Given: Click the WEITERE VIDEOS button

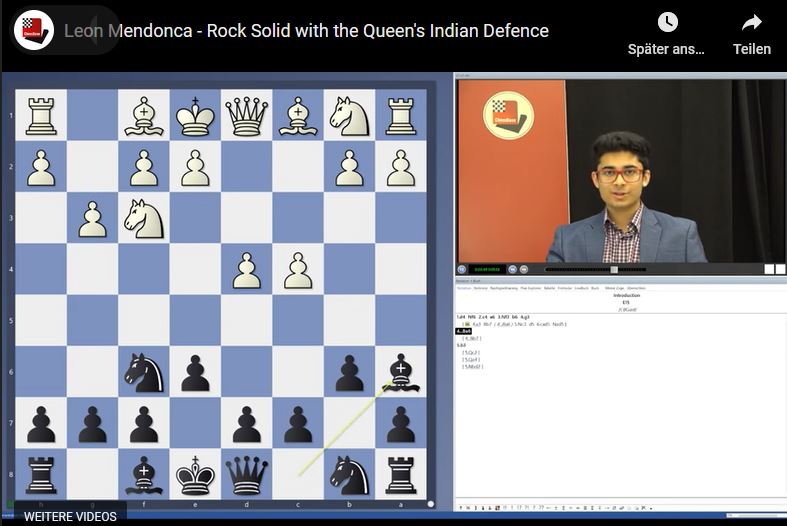Looking at the screenshot, I should click(70, 516).
